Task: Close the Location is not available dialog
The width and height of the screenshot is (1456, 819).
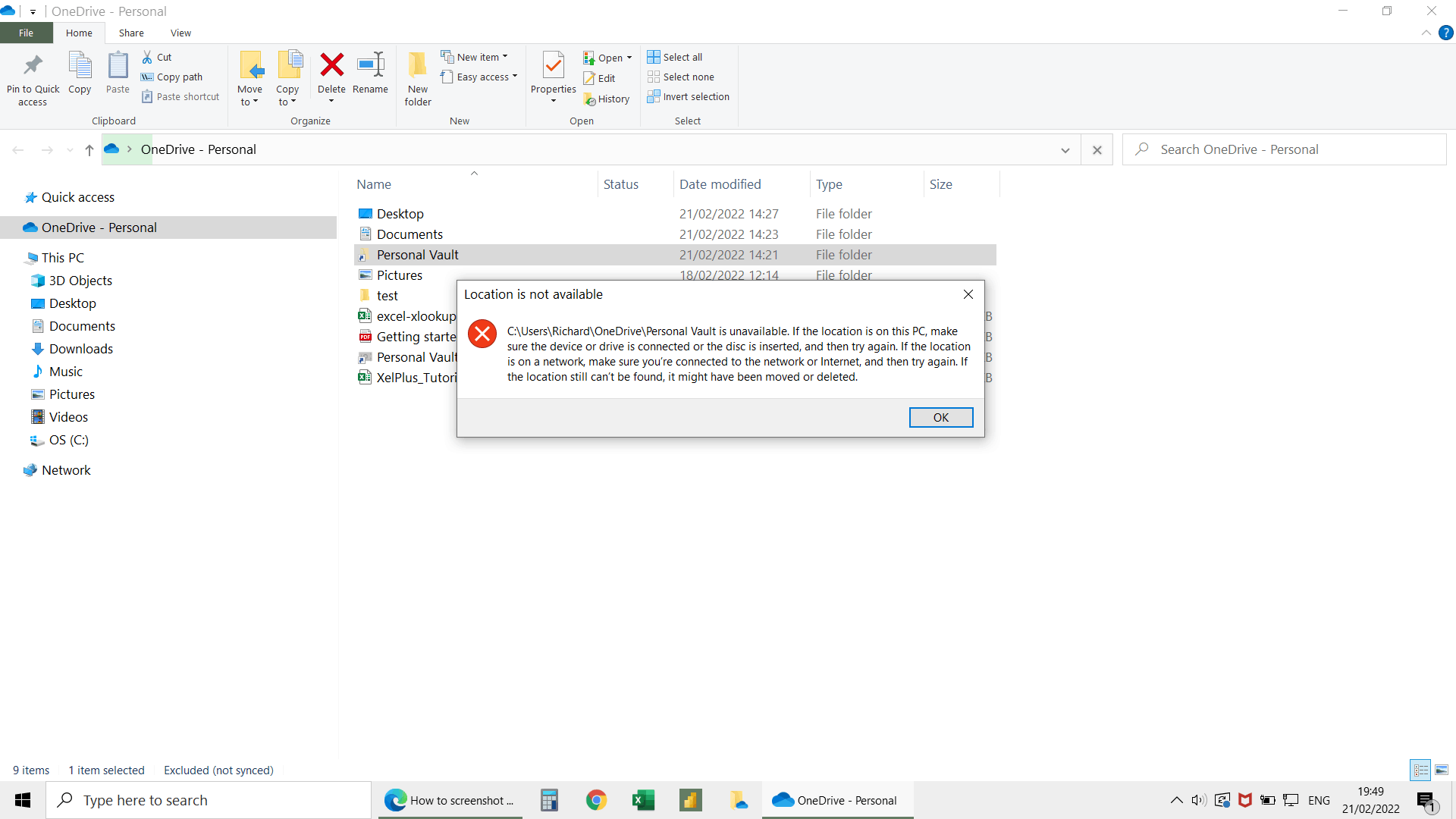Action: [x=968, y=294]
